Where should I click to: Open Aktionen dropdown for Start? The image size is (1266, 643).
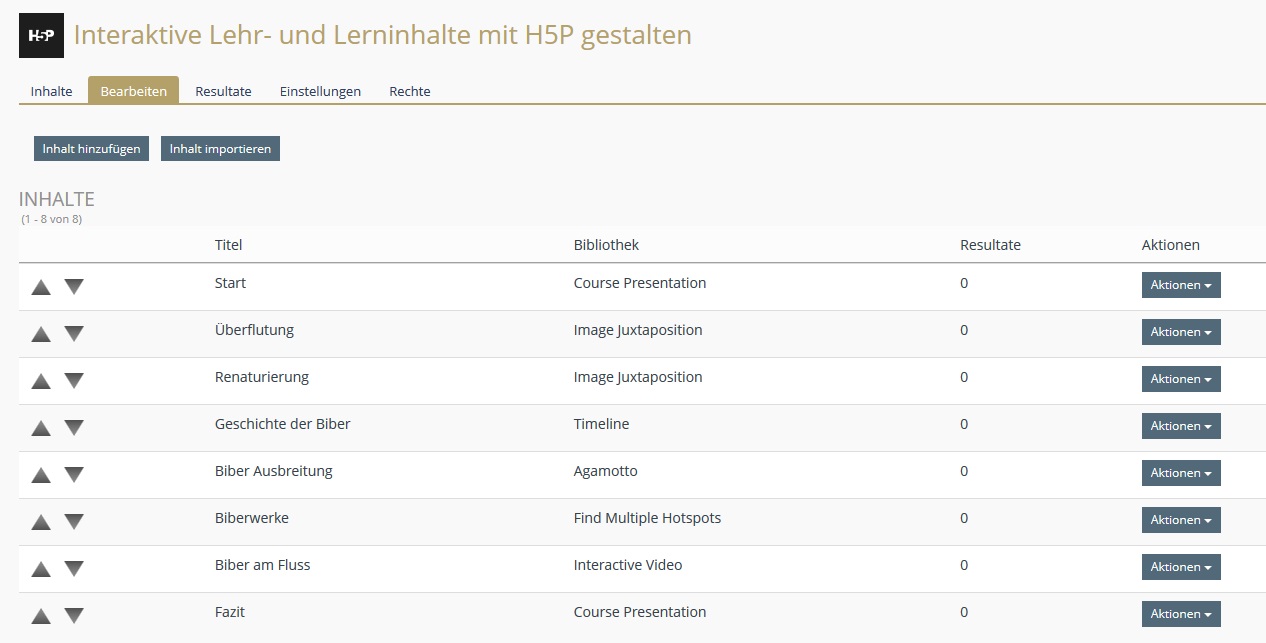1180,285
